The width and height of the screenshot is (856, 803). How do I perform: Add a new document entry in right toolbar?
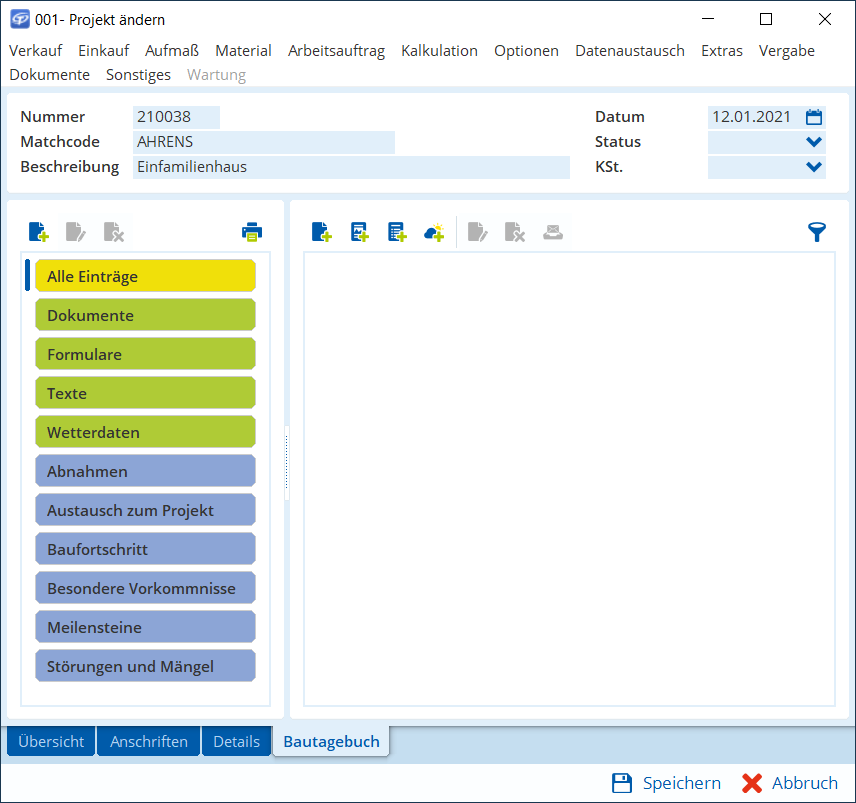point(322,232)
